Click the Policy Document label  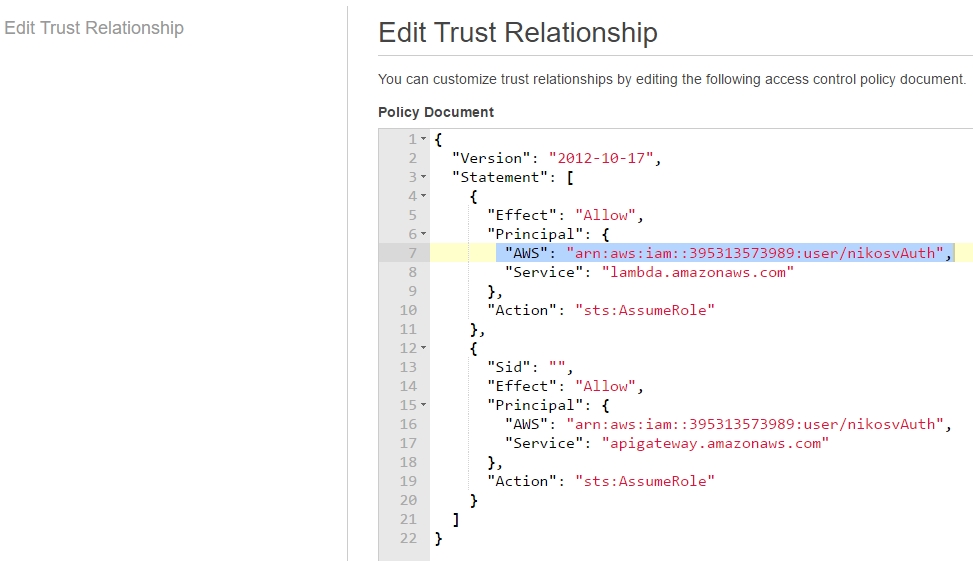[436, 112]
